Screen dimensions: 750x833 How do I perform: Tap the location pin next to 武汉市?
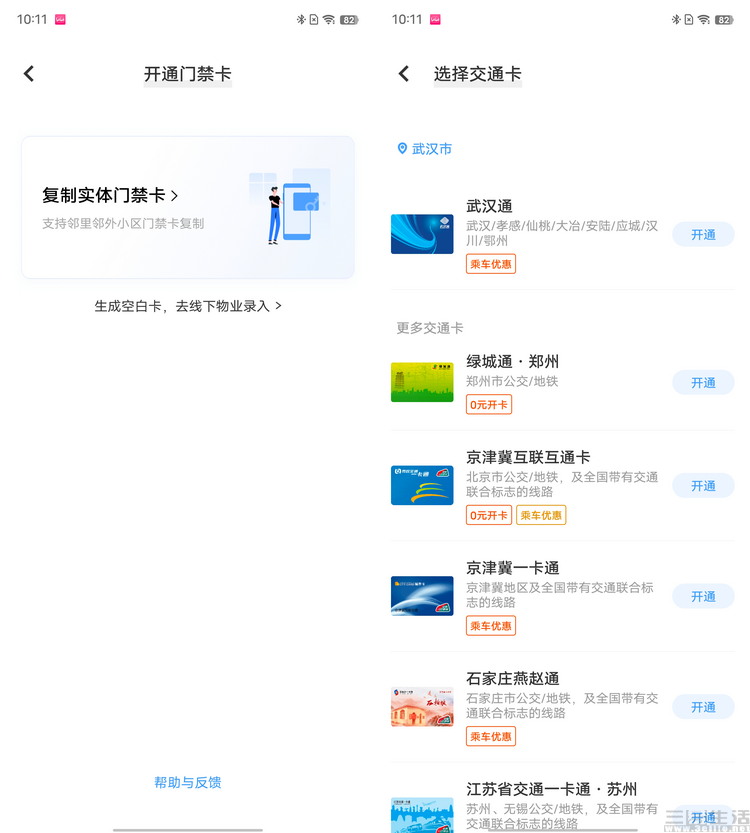[402, 148]
